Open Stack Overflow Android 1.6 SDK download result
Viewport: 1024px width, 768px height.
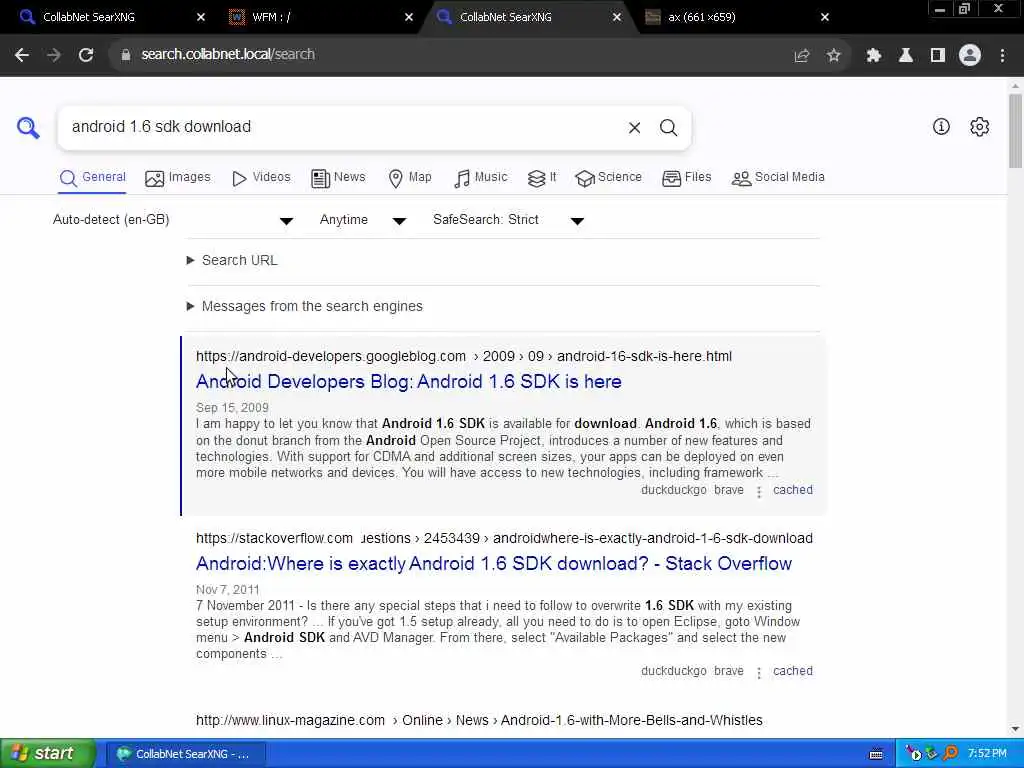(494, 564)
